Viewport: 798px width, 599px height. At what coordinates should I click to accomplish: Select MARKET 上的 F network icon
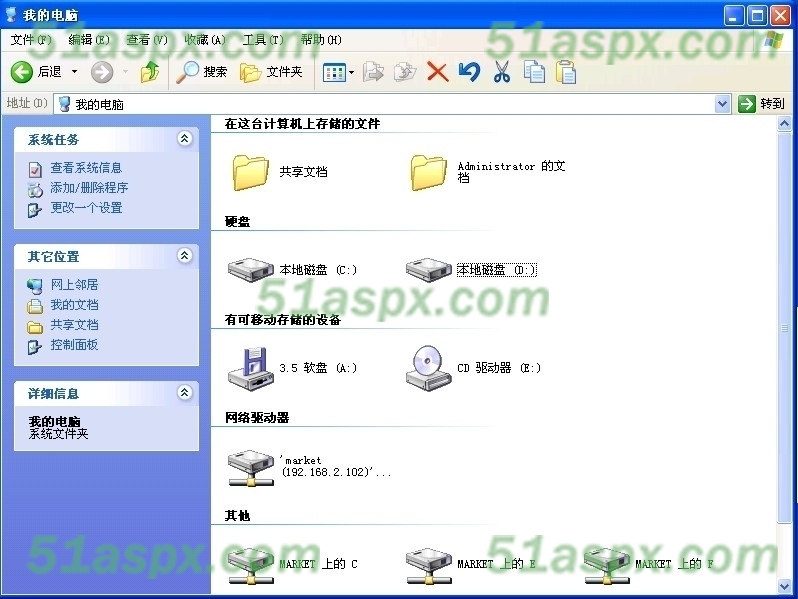(x=607, y=565)
